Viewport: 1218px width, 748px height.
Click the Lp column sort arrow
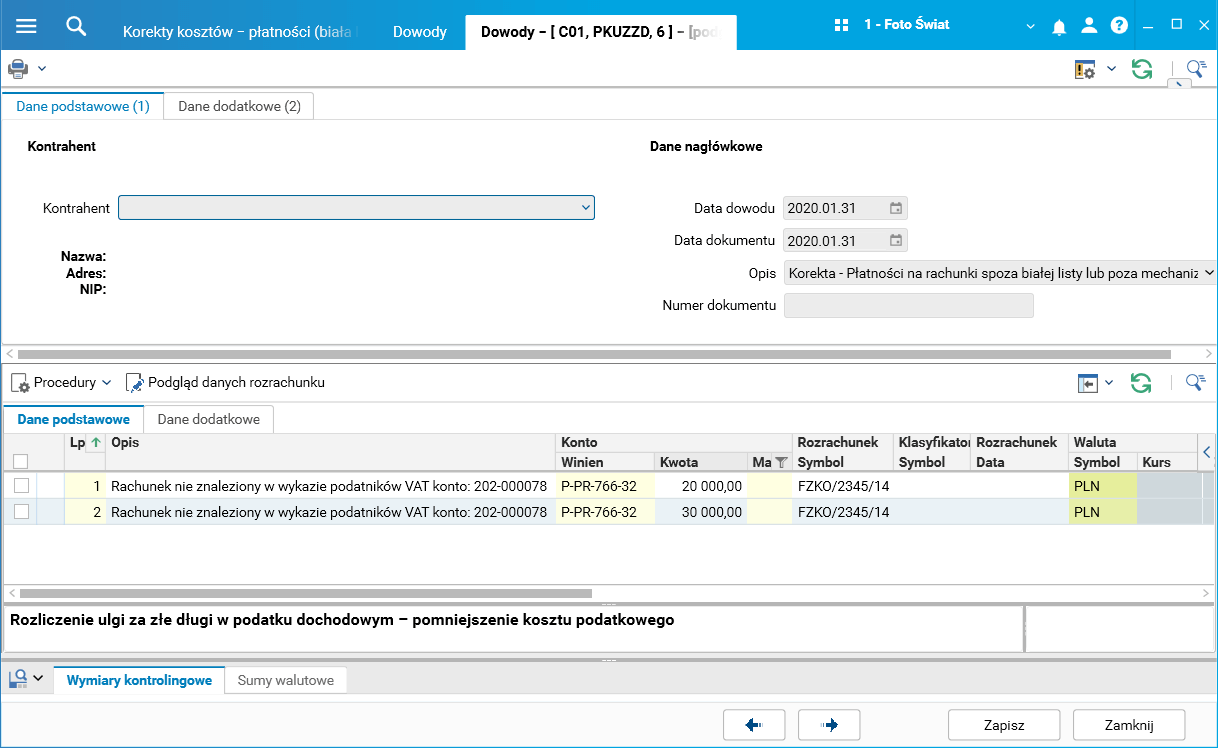click(96, 443)
